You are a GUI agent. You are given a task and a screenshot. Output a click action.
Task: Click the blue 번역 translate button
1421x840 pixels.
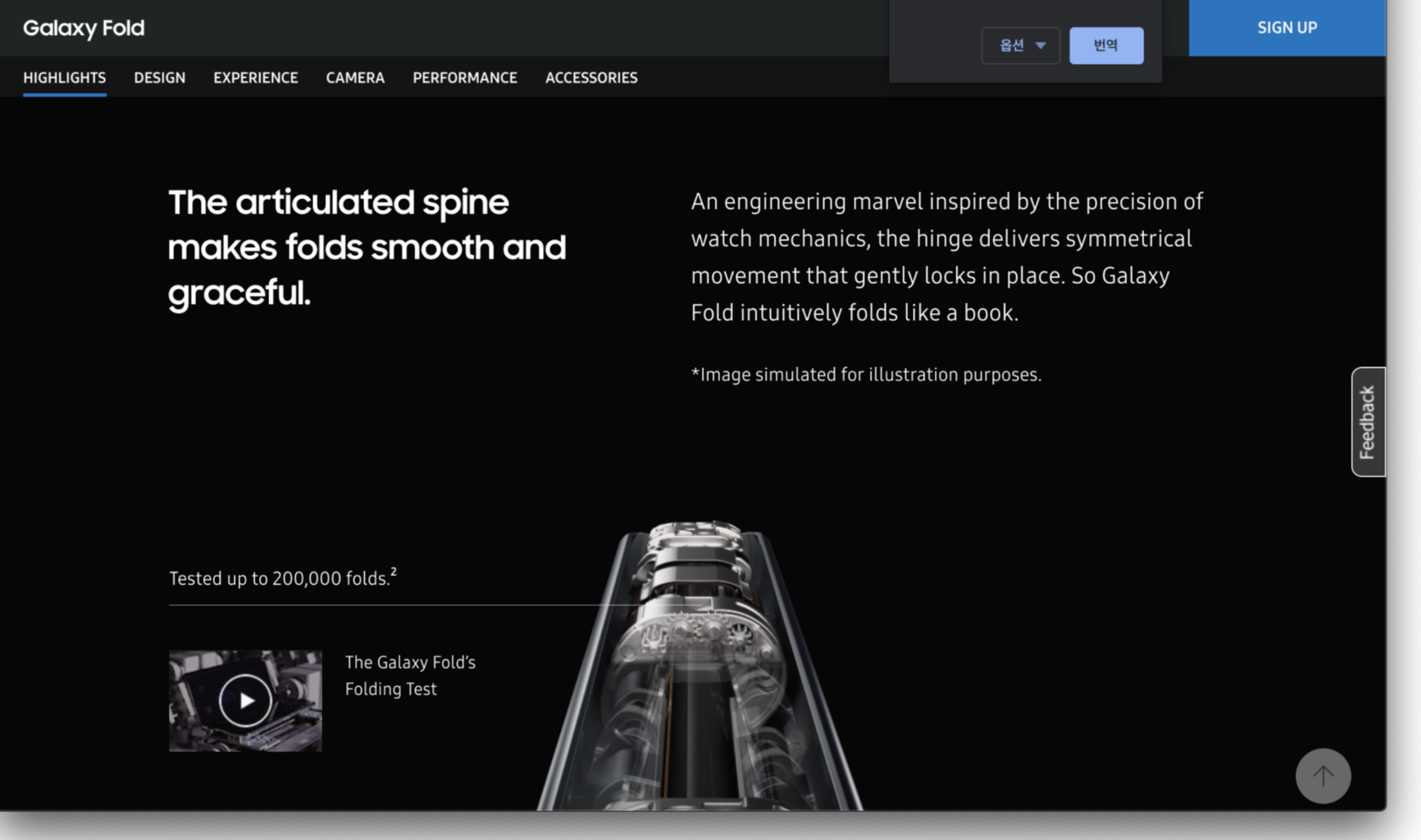point(1106,46)
